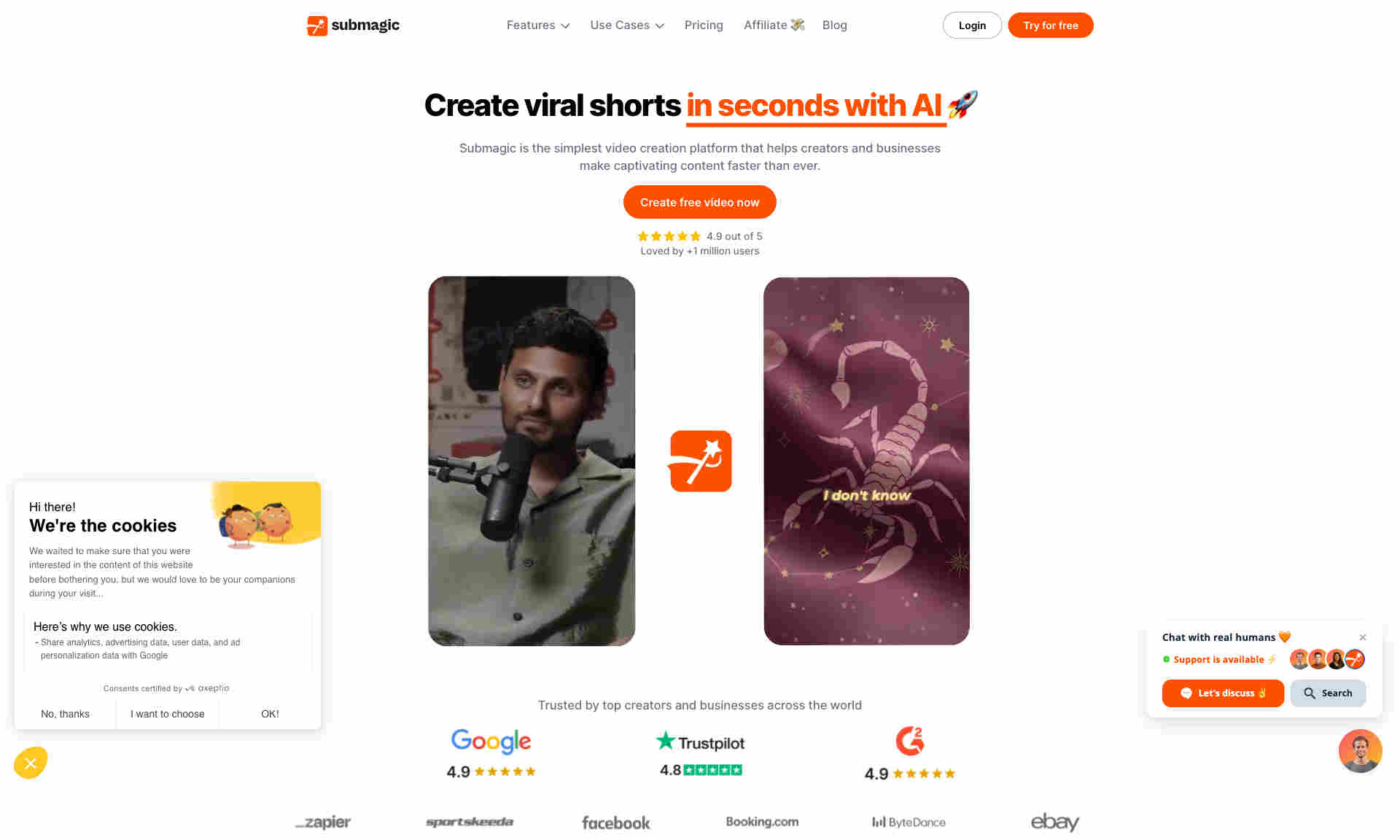Click the G2 logo icon

coord(909,741)
